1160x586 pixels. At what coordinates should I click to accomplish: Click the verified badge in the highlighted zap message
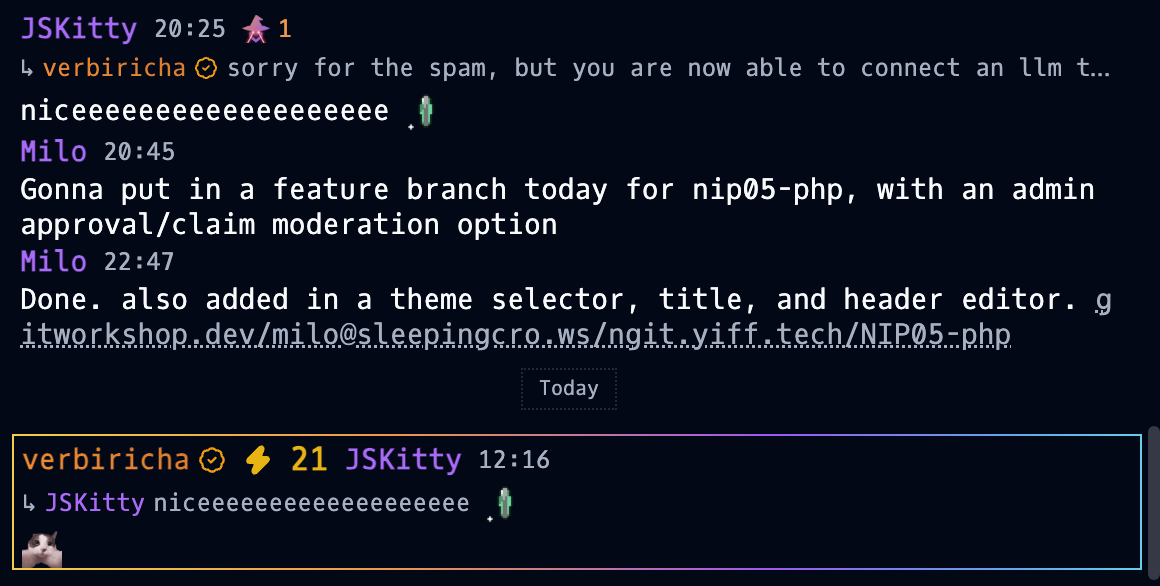pos(212,460)
